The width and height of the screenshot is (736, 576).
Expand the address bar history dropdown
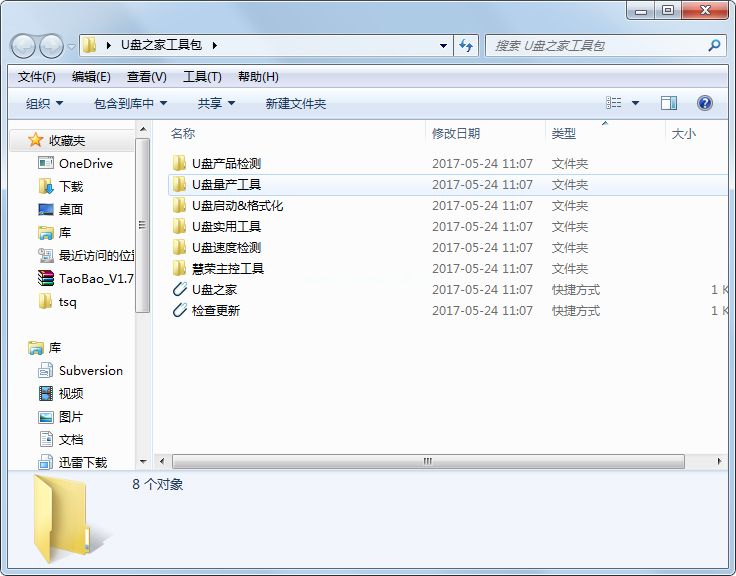coord(444,46)
